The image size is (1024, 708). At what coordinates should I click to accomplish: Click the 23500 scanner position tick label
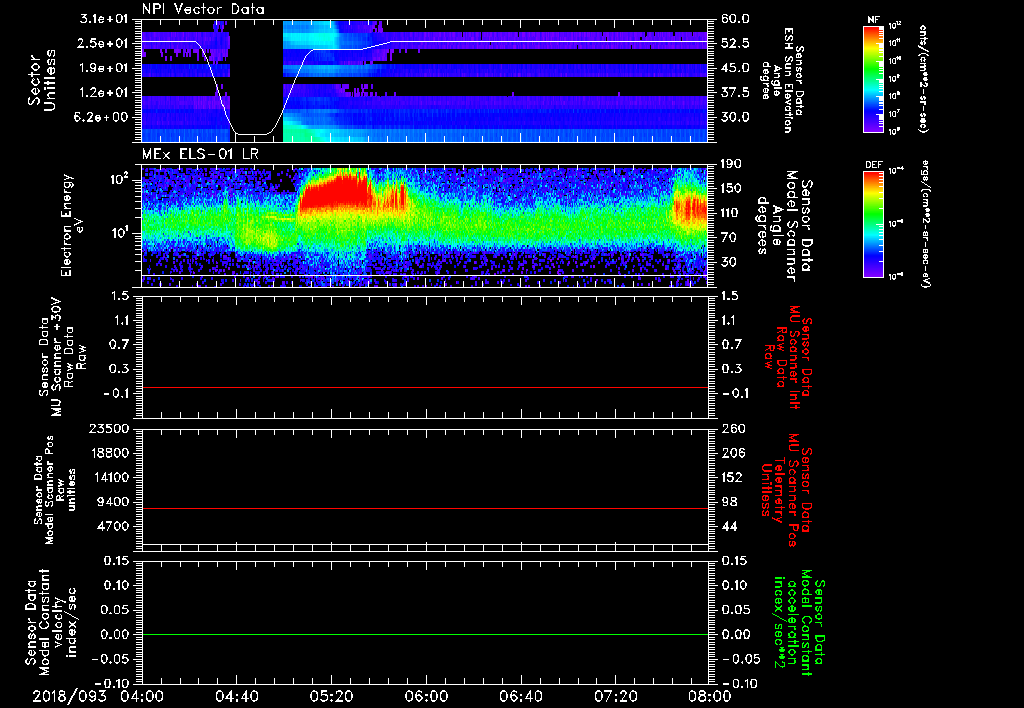(x=108, y=429)
